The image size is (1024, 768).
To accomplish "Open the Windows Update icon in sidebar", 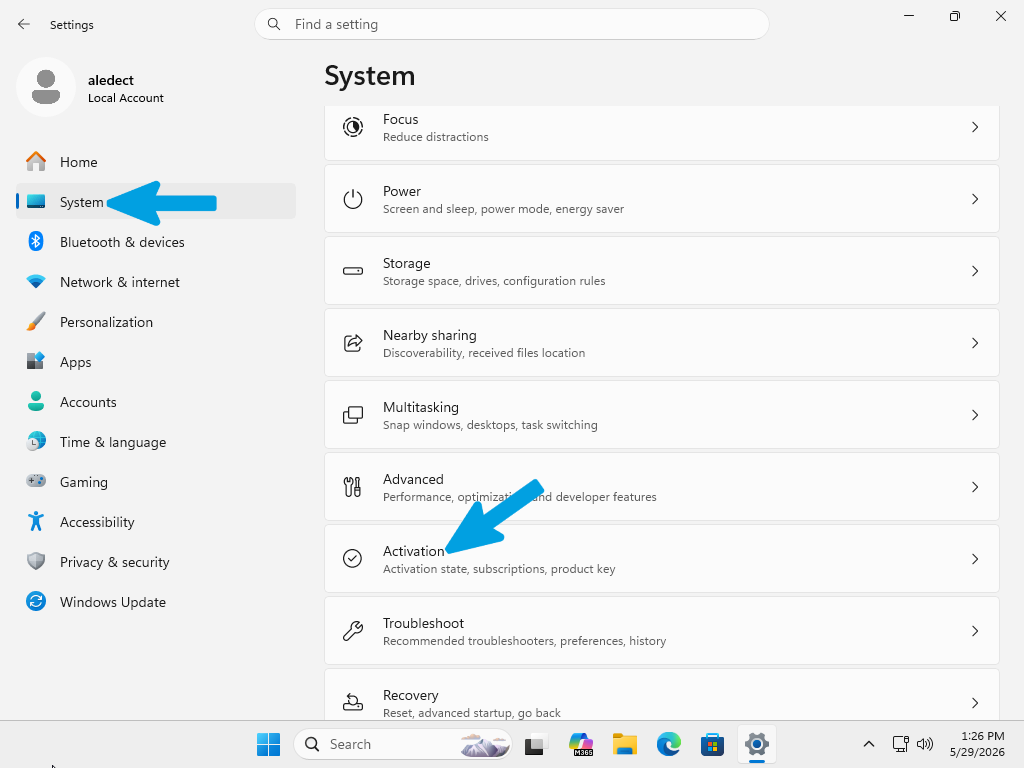I will pyautogui.click(x=36, y=601).
